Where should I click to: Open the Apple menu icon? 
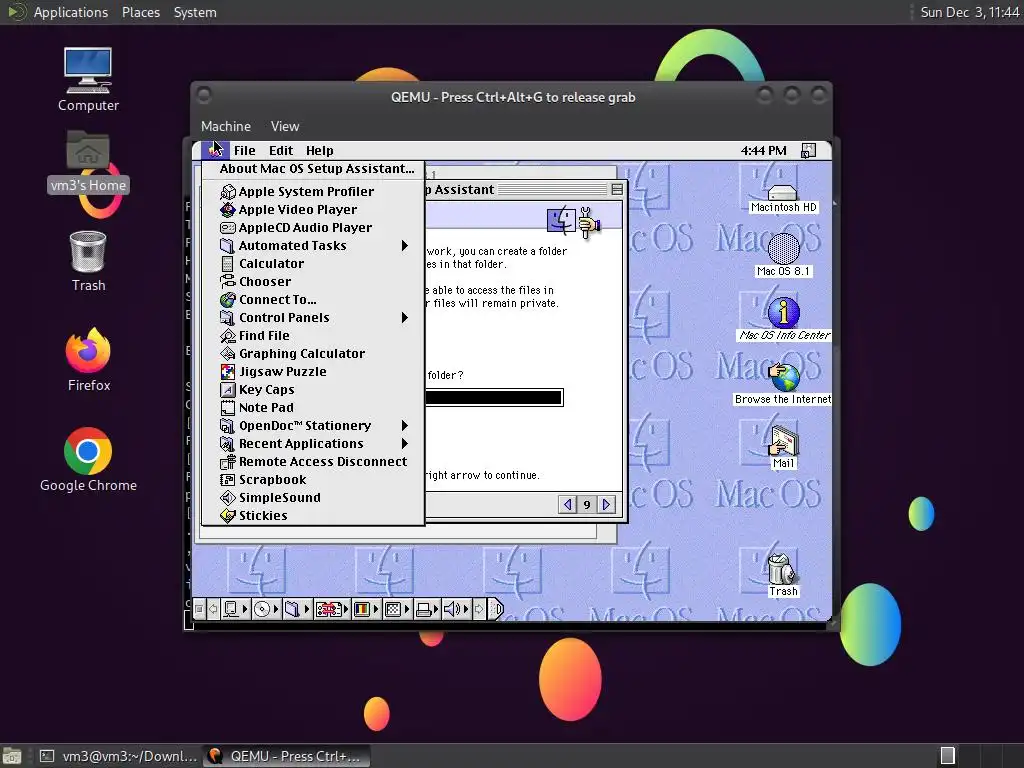click(215, 150)
